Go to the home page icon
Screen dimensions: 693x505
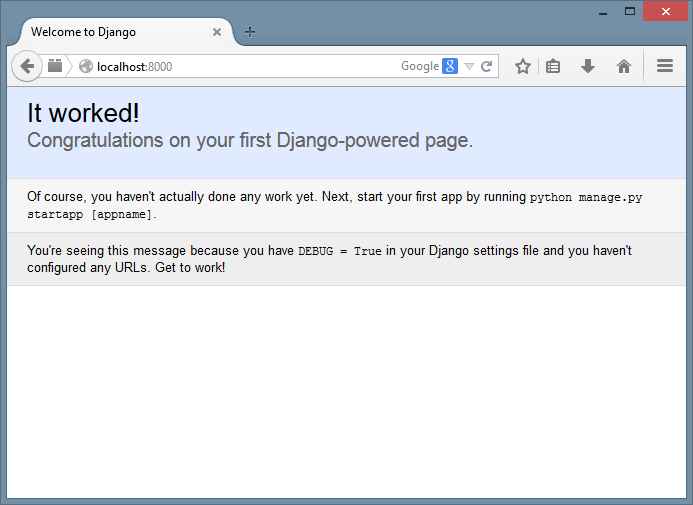624,66
